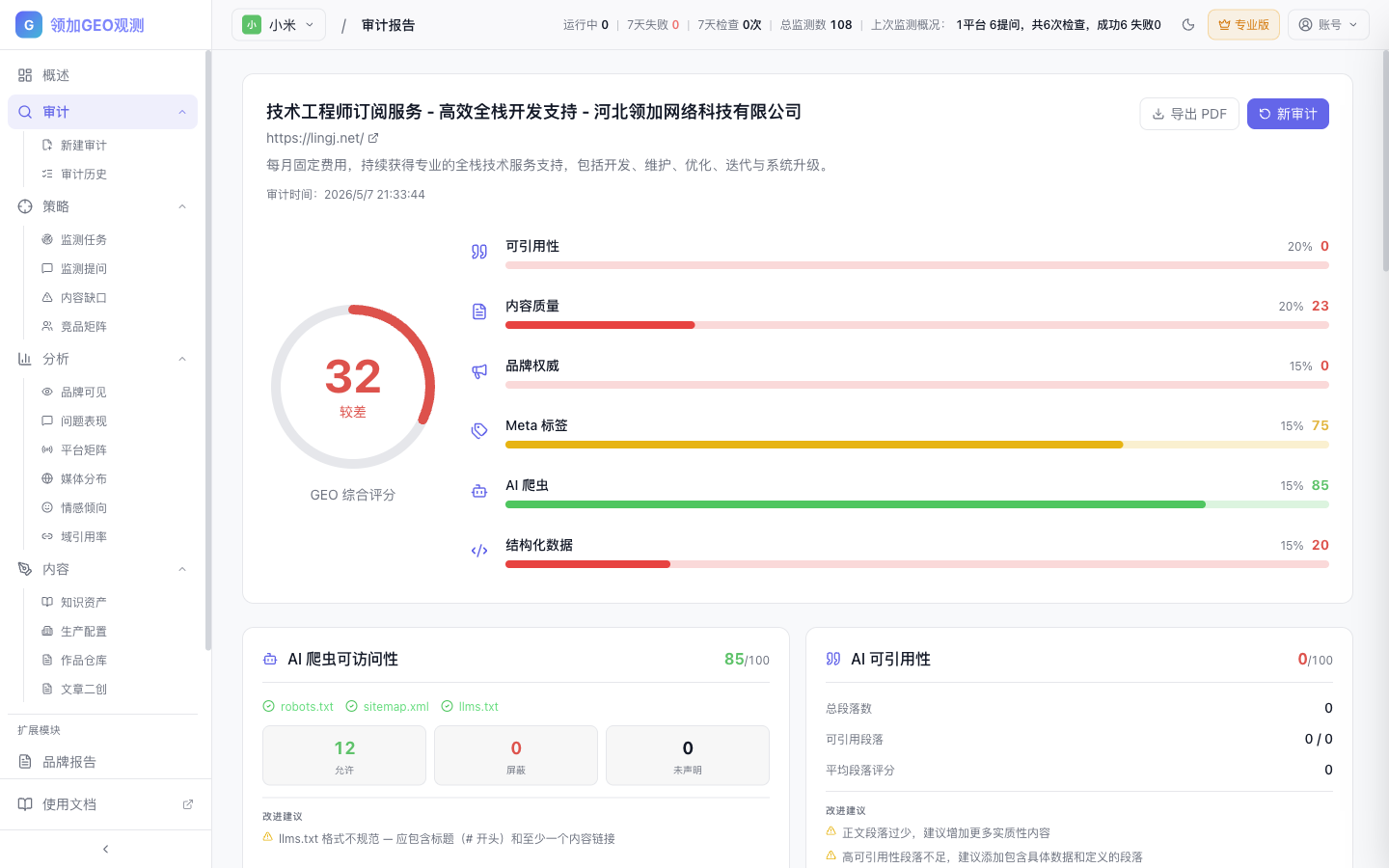Screen dimensions: 1389x868
Task: Click the 内容质量 progress bar
Action: coord(917,325)
